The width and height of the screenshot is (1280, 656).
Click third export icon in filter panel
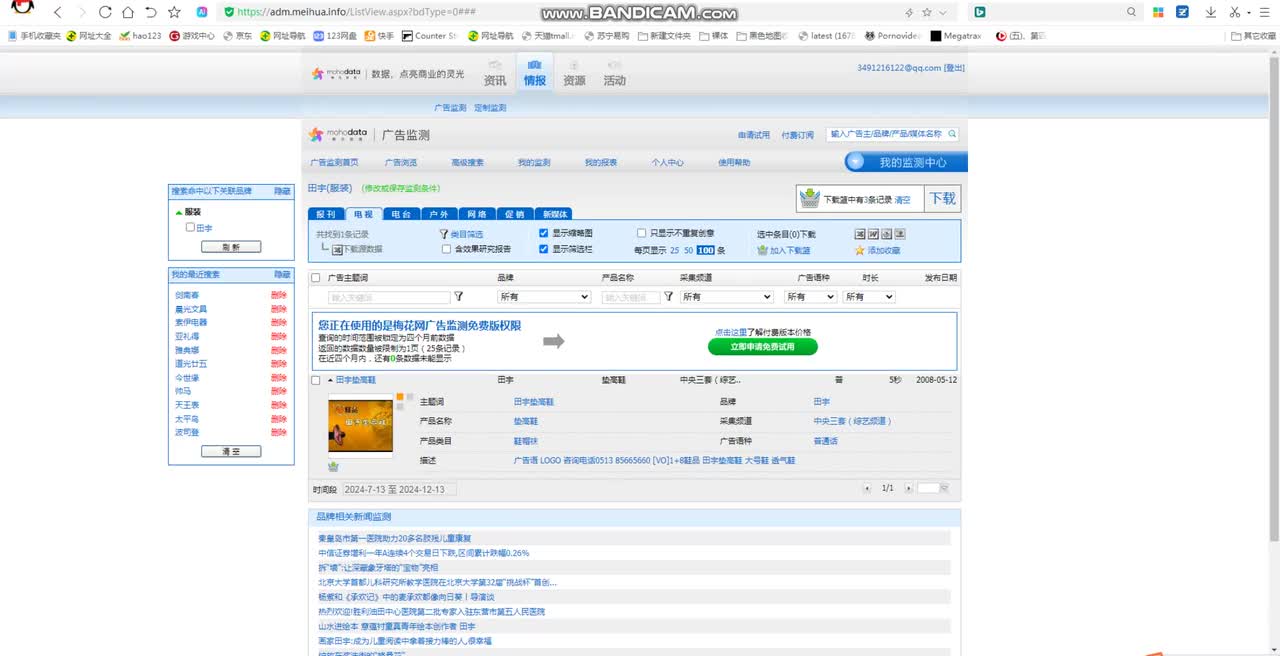pos(886,234)
